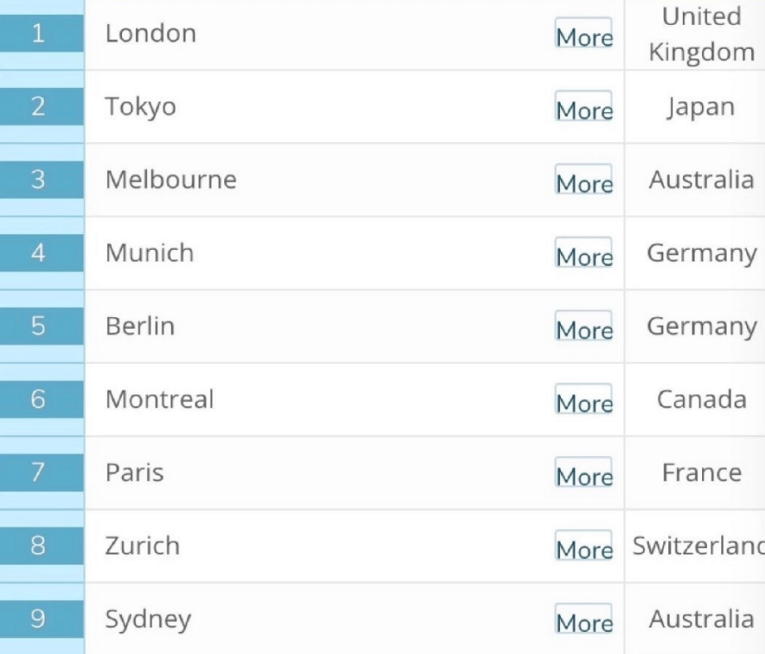Select the rank 9 number cell
765x654 pixels.
[39, 619]
